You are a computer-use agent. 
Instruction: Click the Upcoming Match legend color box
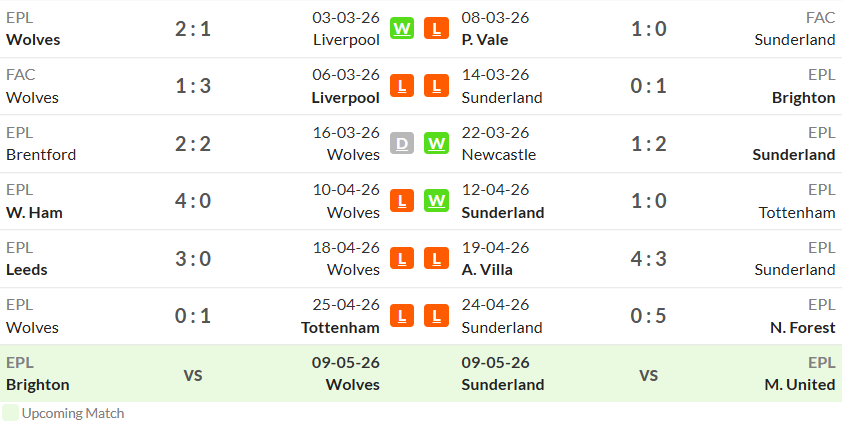click(10, 413)
